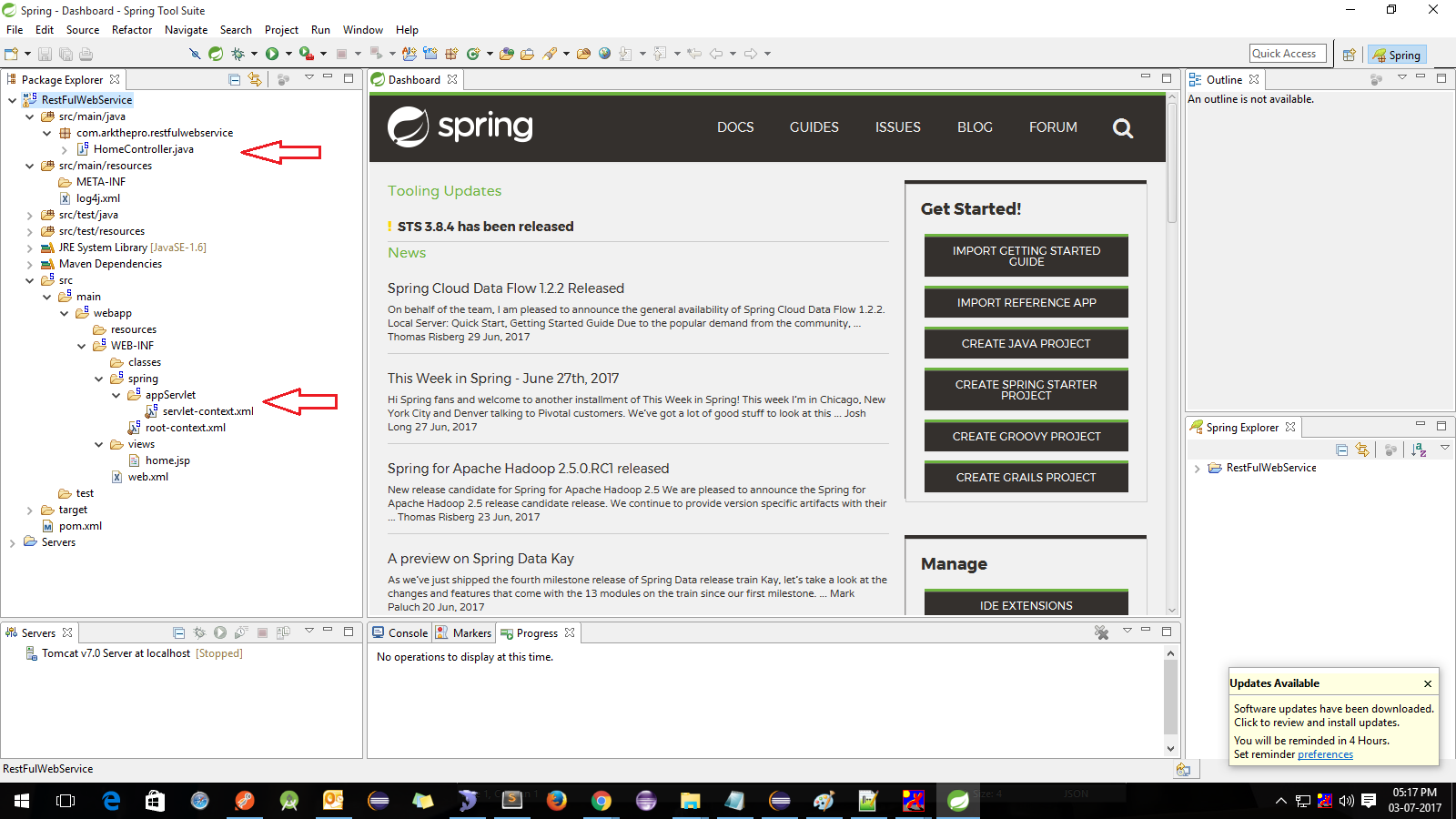
Task: Open the Outline view menu dropdown
Action: (x=1402, y=79)
